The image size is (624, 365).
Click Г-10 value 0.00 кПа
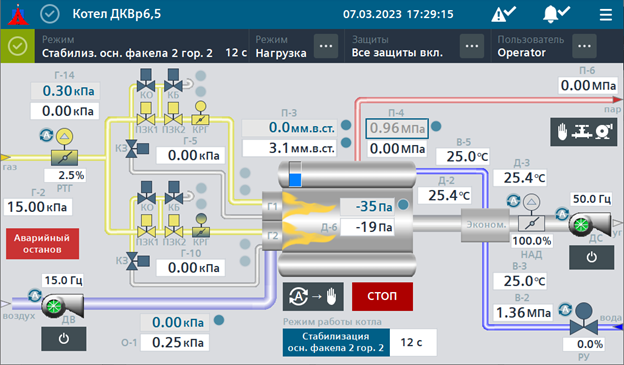[191, 268]
